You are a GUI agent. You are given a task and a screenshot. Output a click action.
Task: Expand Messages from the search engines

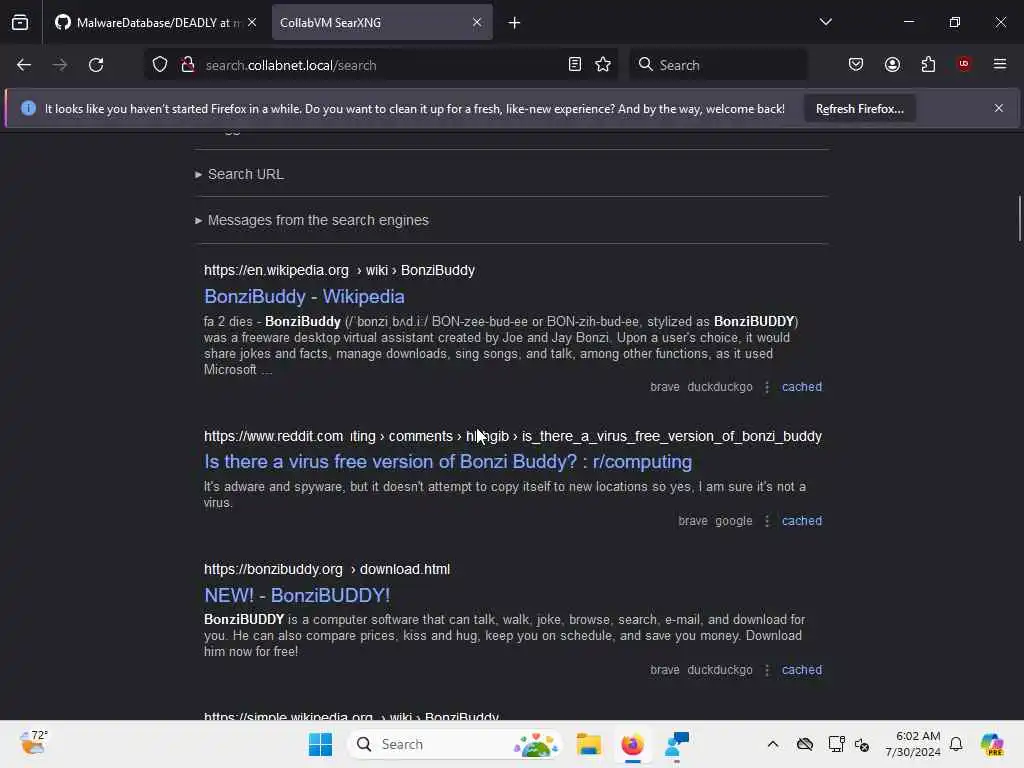pyautogui.click(x=312, y=220)
